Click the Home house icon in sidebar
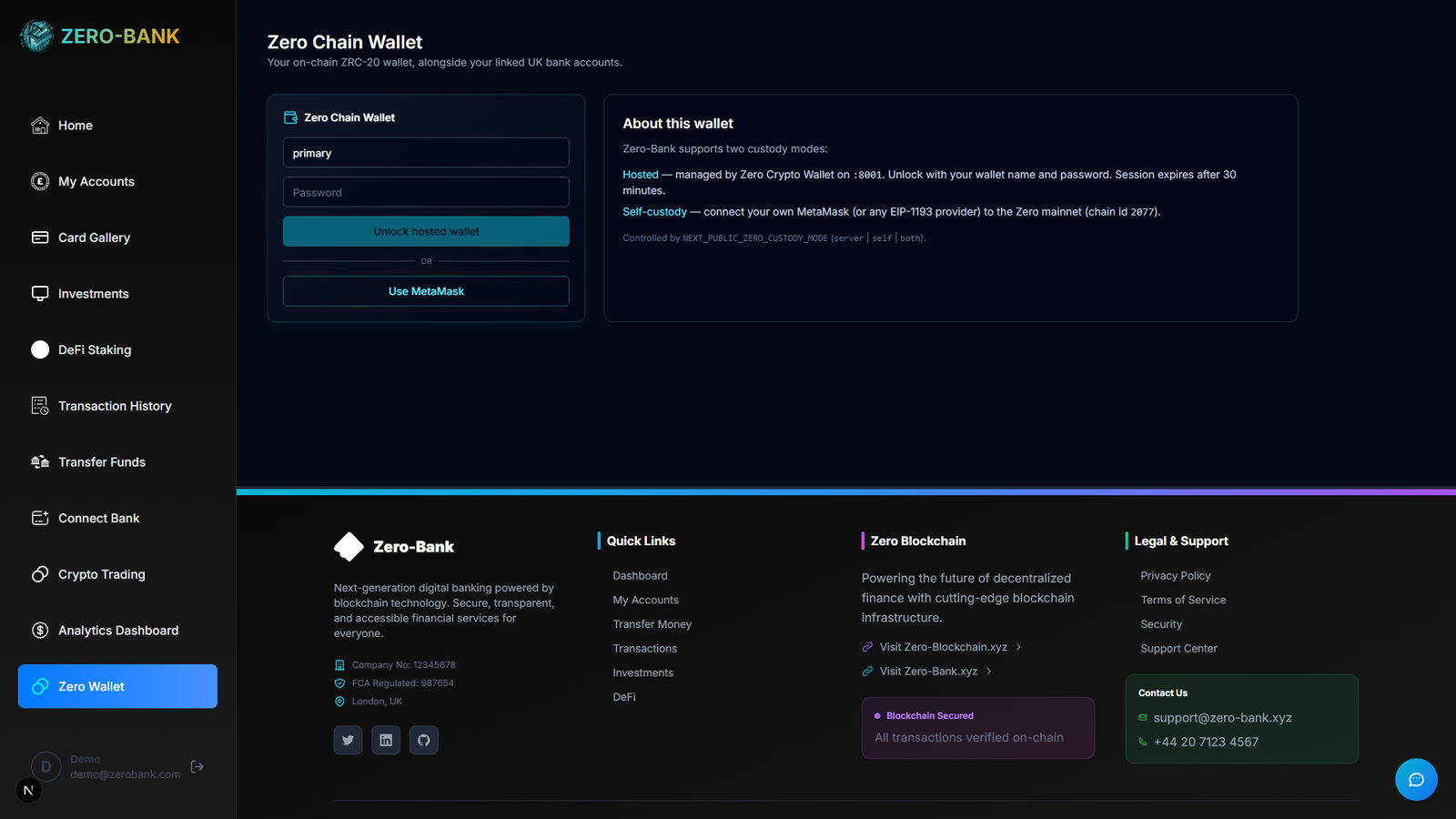Image resolution: width=1456 pixels, height=819 pixels. 40,126
